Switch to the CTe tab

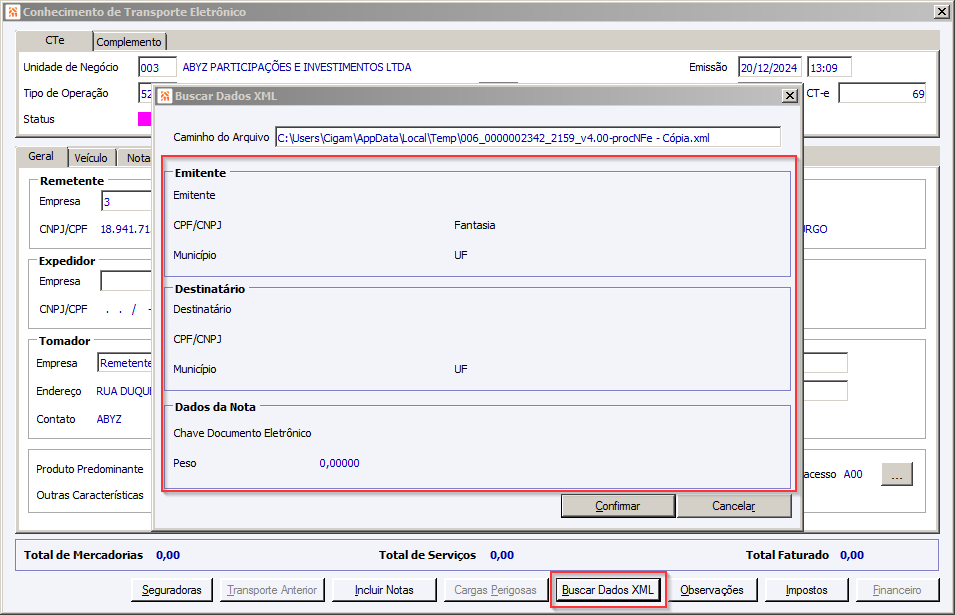55,40
